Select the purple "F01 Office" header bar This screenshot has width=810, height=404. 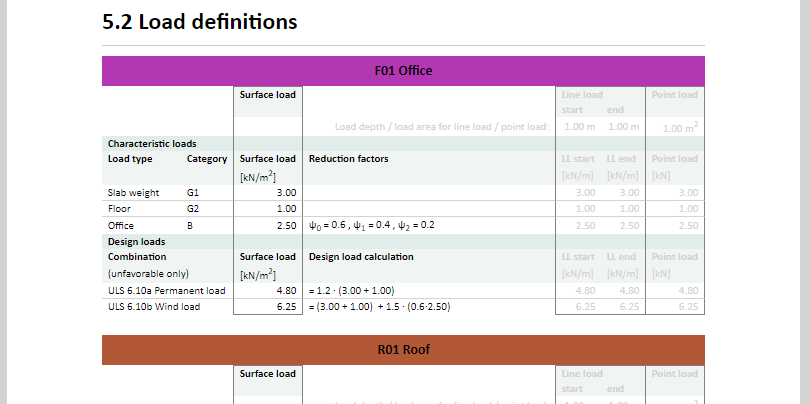pyautogui.click(x=403, y=71)
